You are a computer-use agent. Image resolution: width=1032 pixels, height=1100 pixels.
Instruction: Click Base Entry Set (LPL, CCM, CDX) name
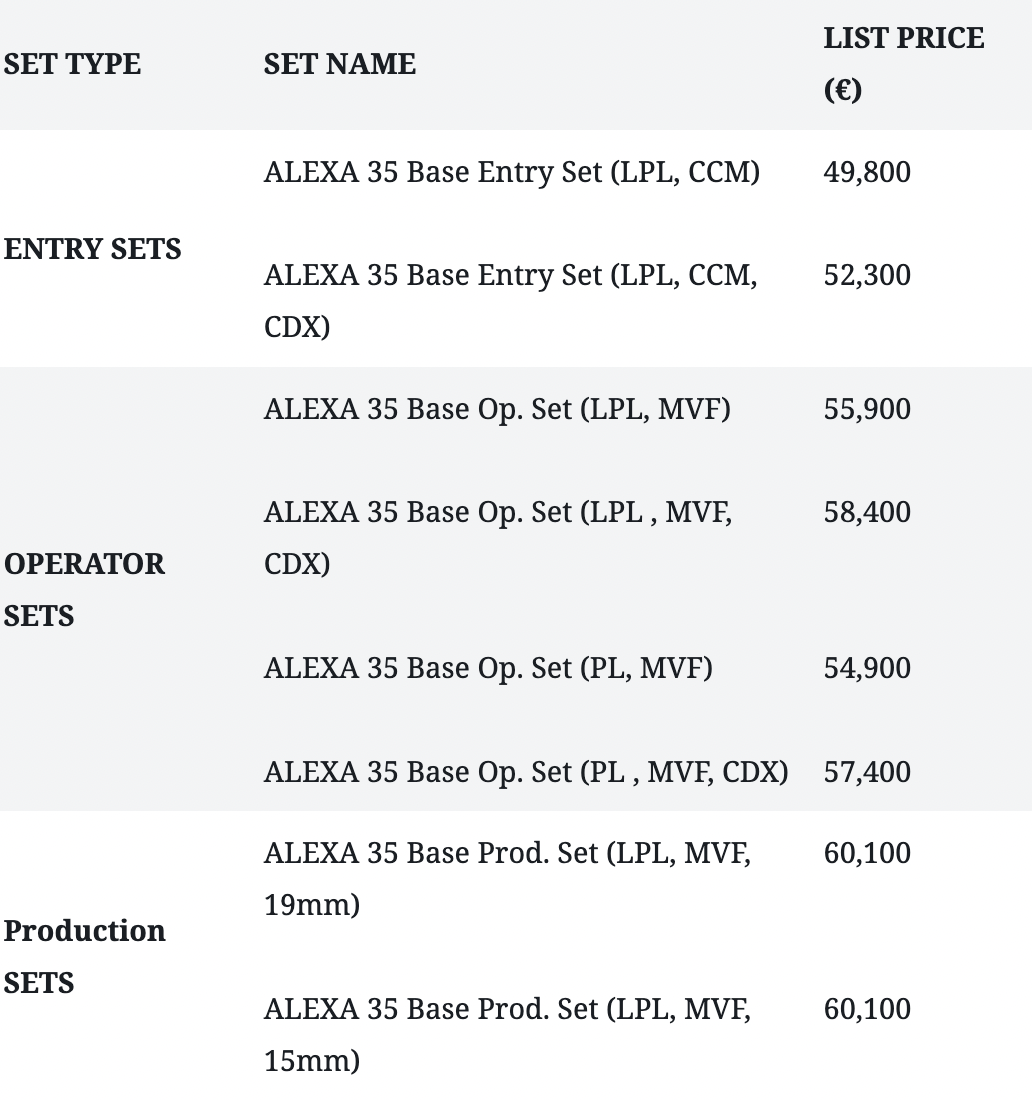click(x=510, y=300)
